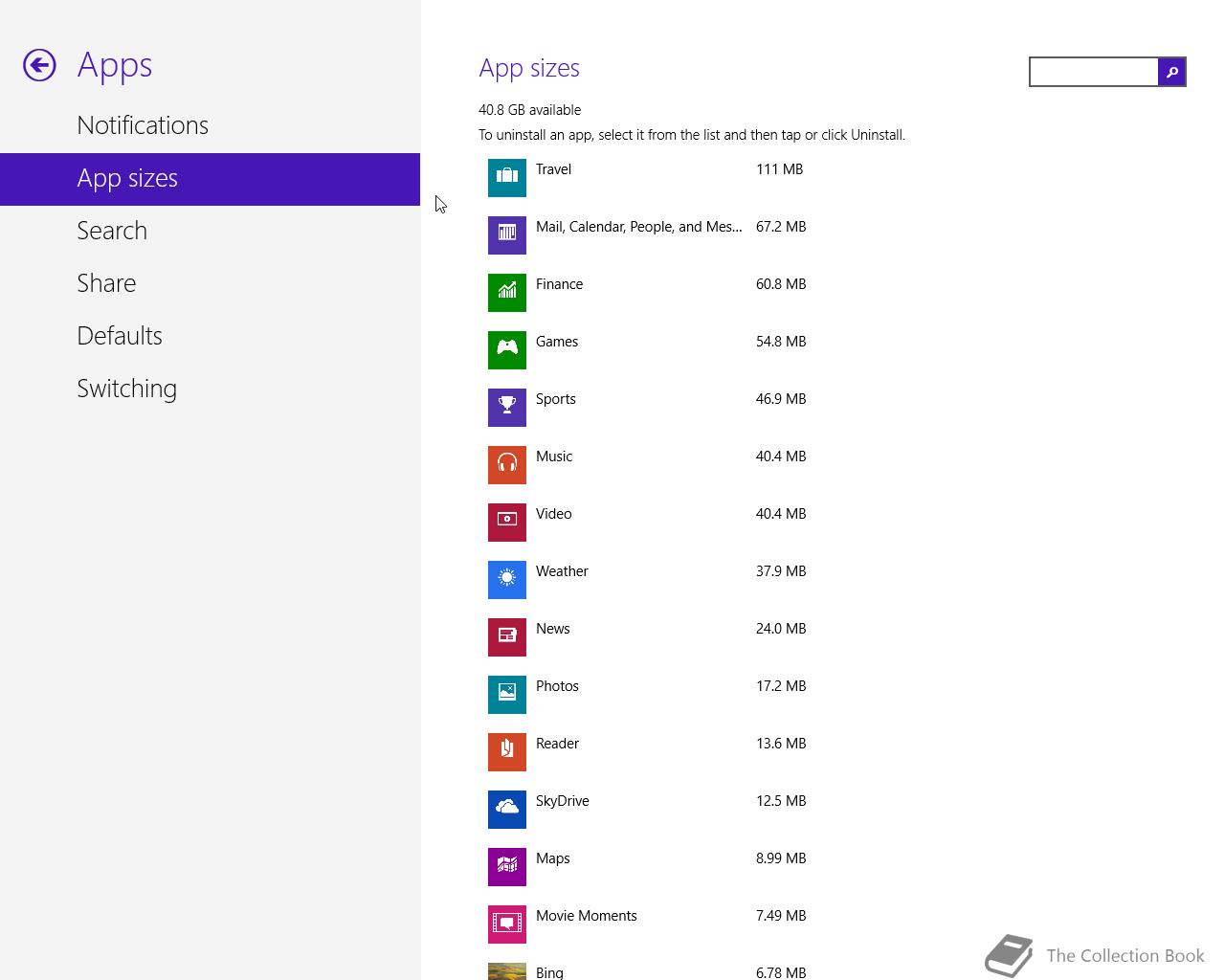Screen dimensions: 1225x980
Task: Click the Sports trophy icon
Action: tap(507, 408)
